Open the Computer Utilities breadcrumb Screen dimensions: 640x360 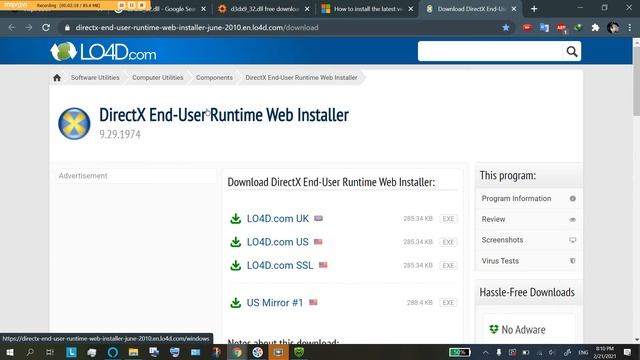click(x=158, y=78)
